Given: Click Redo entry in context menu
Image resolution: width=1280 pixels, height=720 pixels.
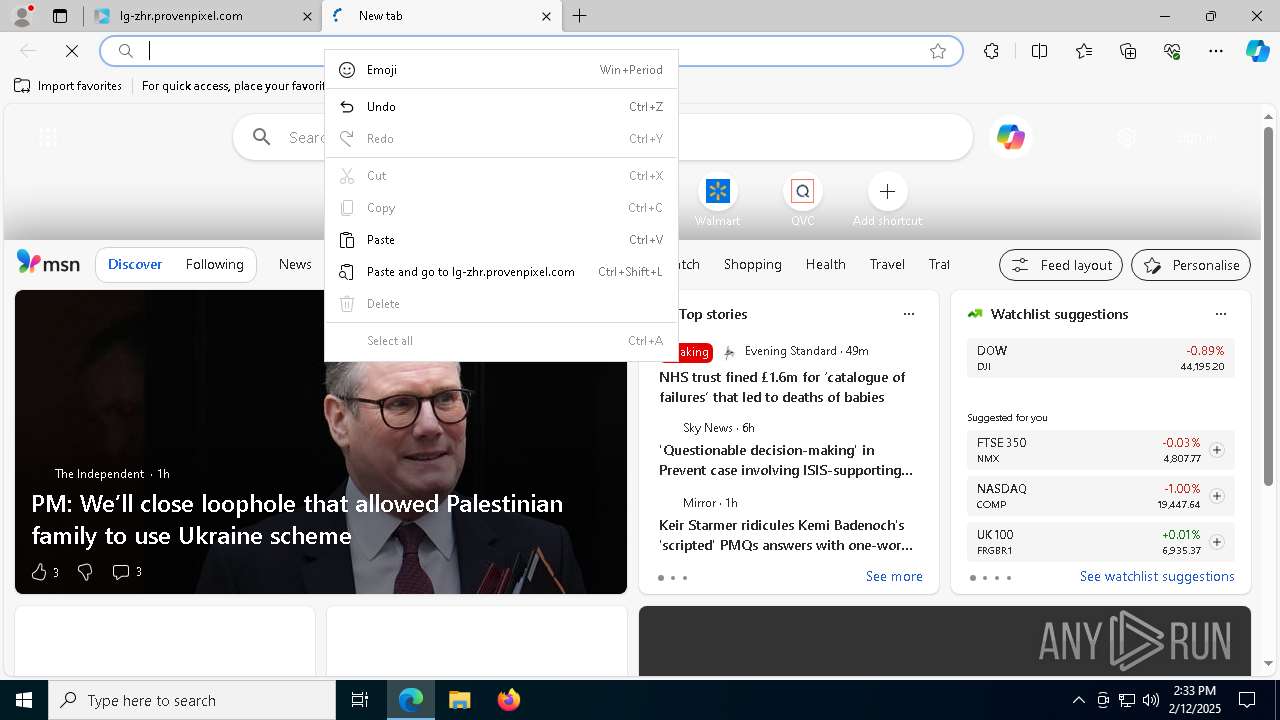Looking at the screenshot, I should pyautogui.click(x=501, y=139).
